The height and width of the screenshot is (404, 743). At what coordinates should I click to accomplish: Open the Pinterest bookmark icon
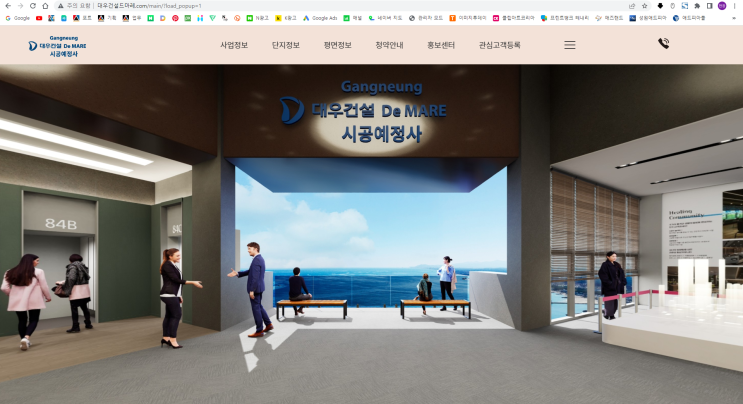[x=175, y=18]
